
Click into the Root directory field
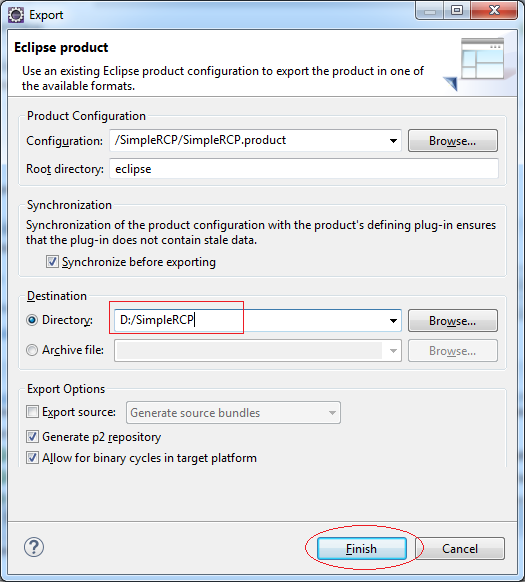point(304,169)
